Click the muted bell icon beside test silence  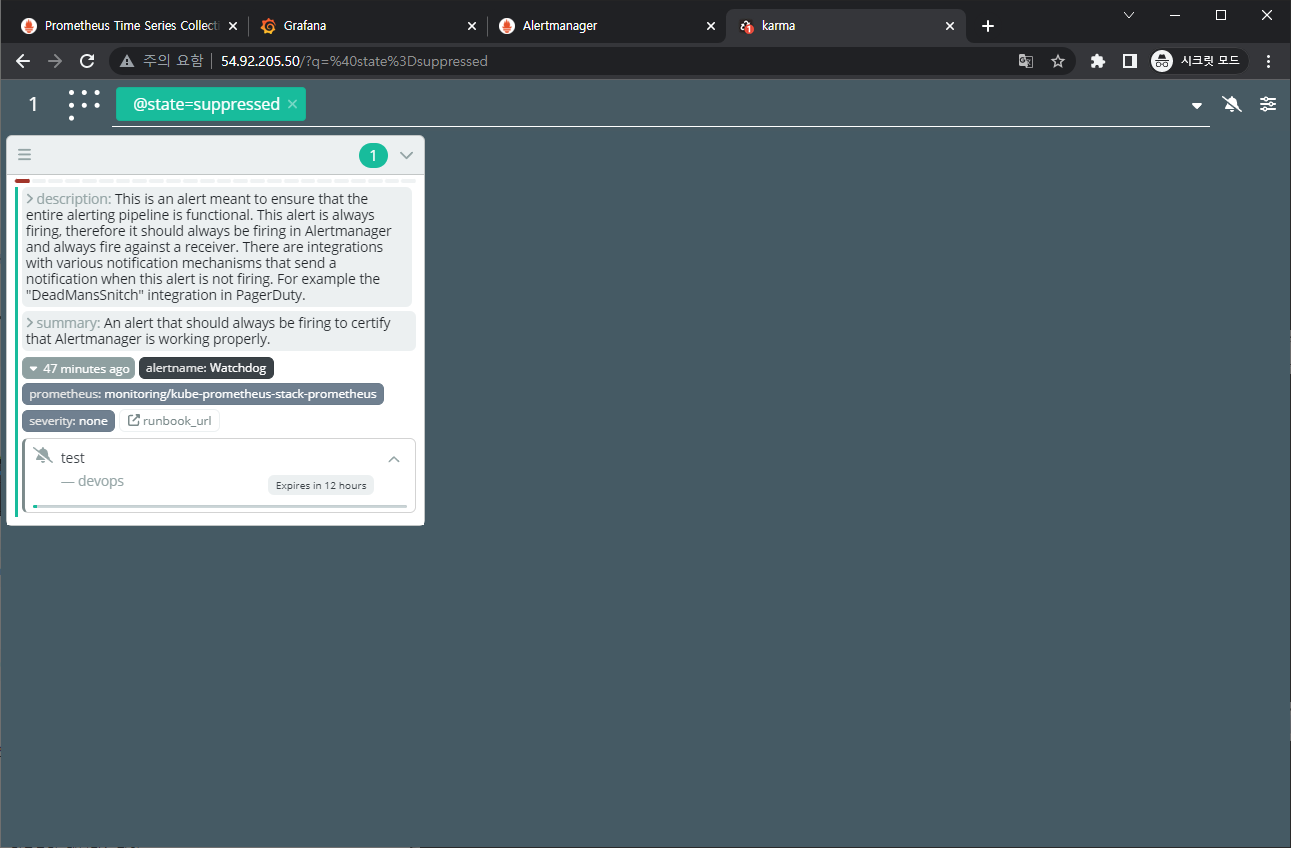(43, 456)
